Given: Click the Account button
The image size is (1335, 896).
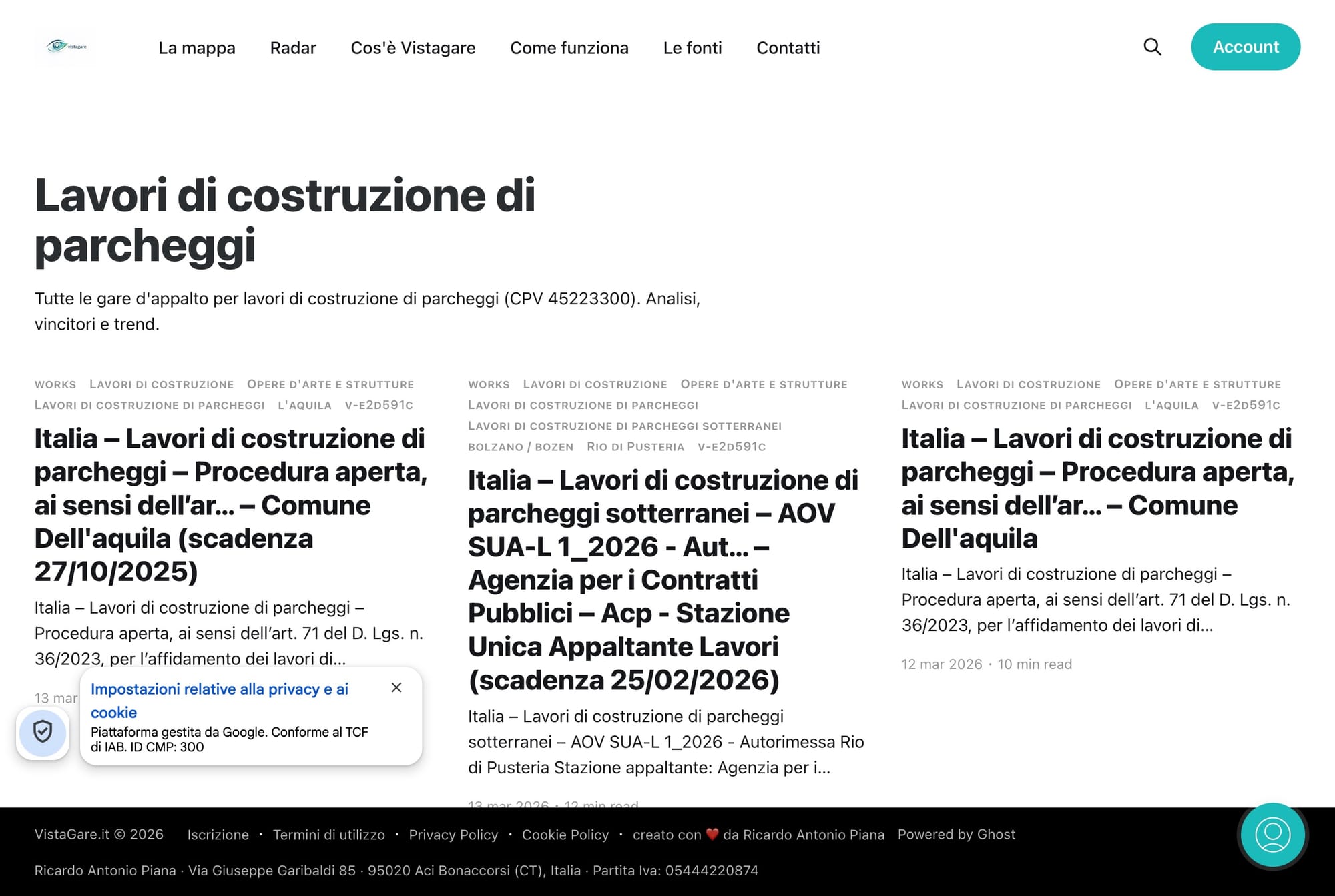Looking at the screenshot, I should pyautogui.click(x=1245, y=47).
